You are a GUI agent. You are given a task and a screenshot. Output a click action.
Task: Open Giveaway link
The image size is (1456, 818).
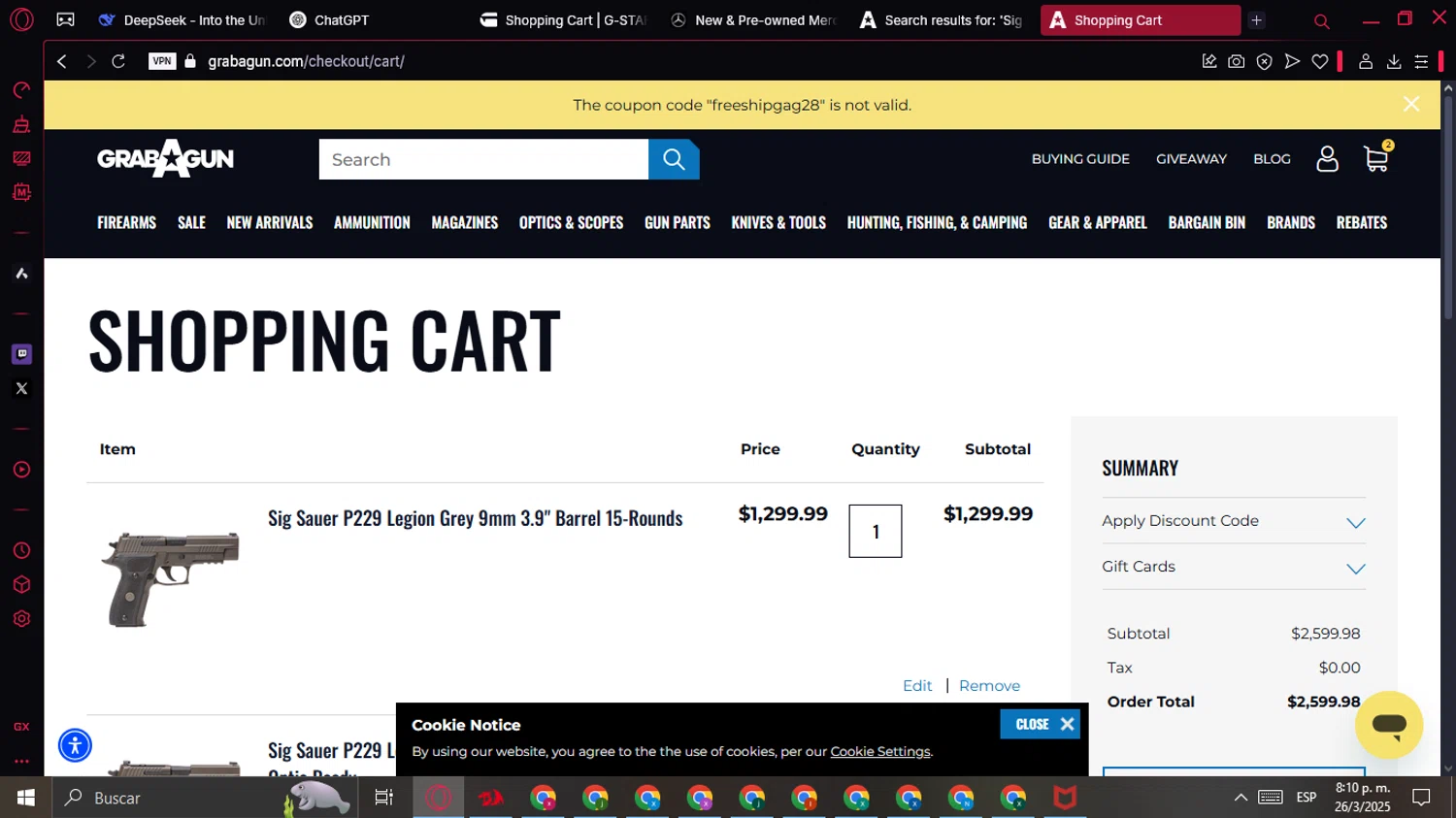click(x=1191, y=159)
